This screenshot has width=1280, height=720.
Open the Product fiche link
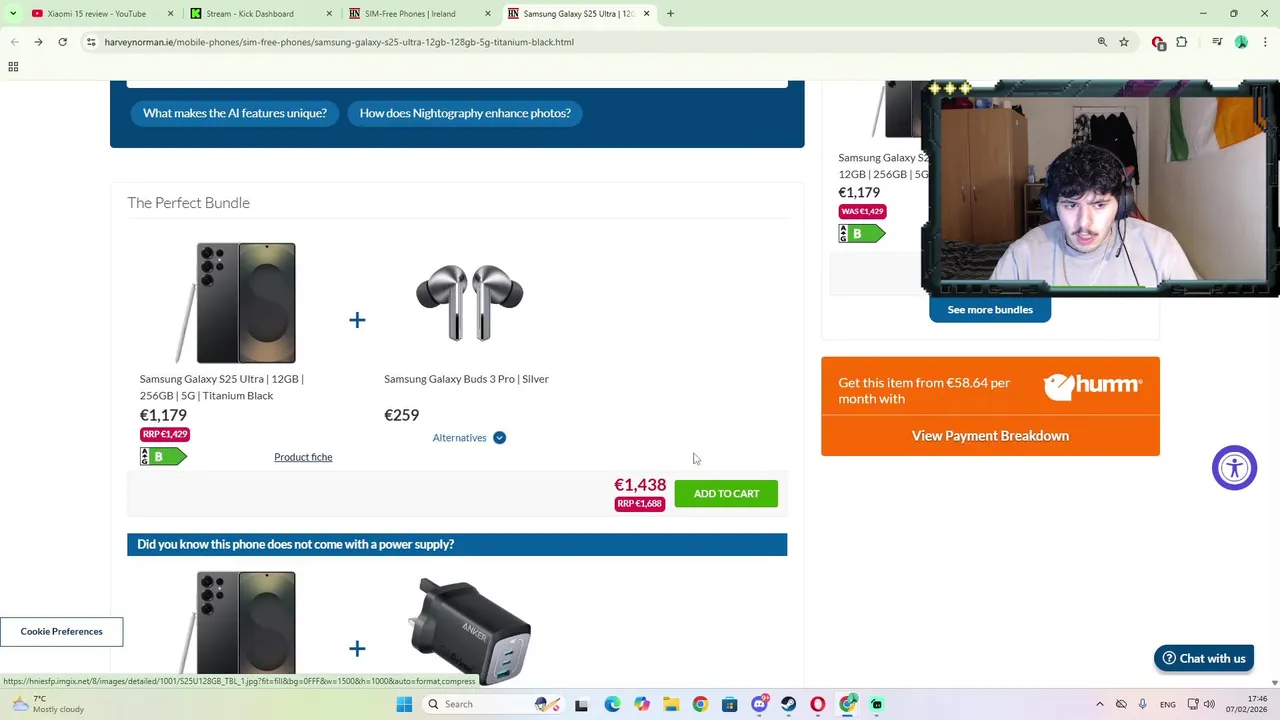(x=303, y=457)
